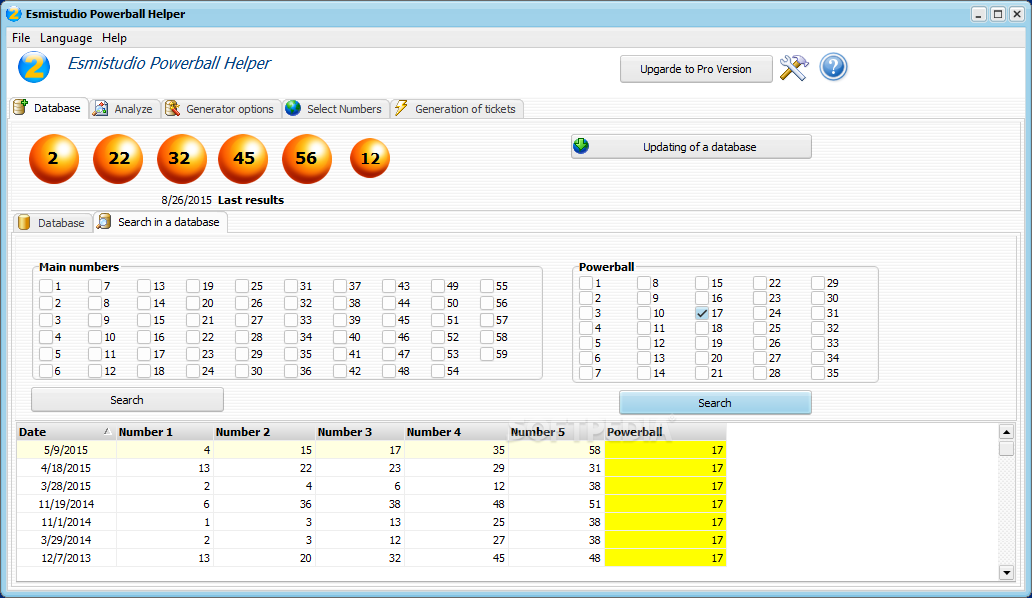
Task: Check Powerball number 1 checkbox
Action: pyautogui.click(x=586, y=283)
